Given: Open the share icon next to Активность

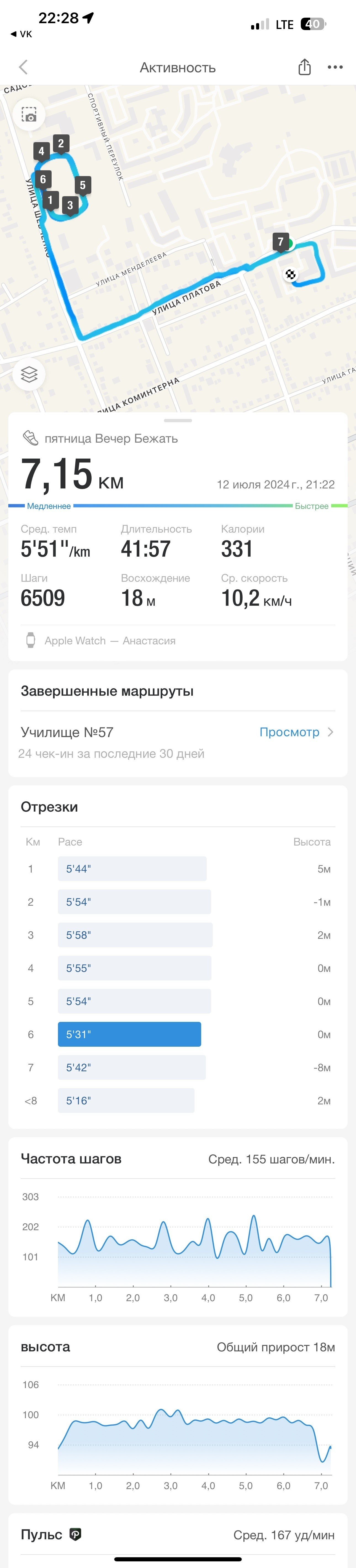Looking at the screenshot, I should point(305,67).
